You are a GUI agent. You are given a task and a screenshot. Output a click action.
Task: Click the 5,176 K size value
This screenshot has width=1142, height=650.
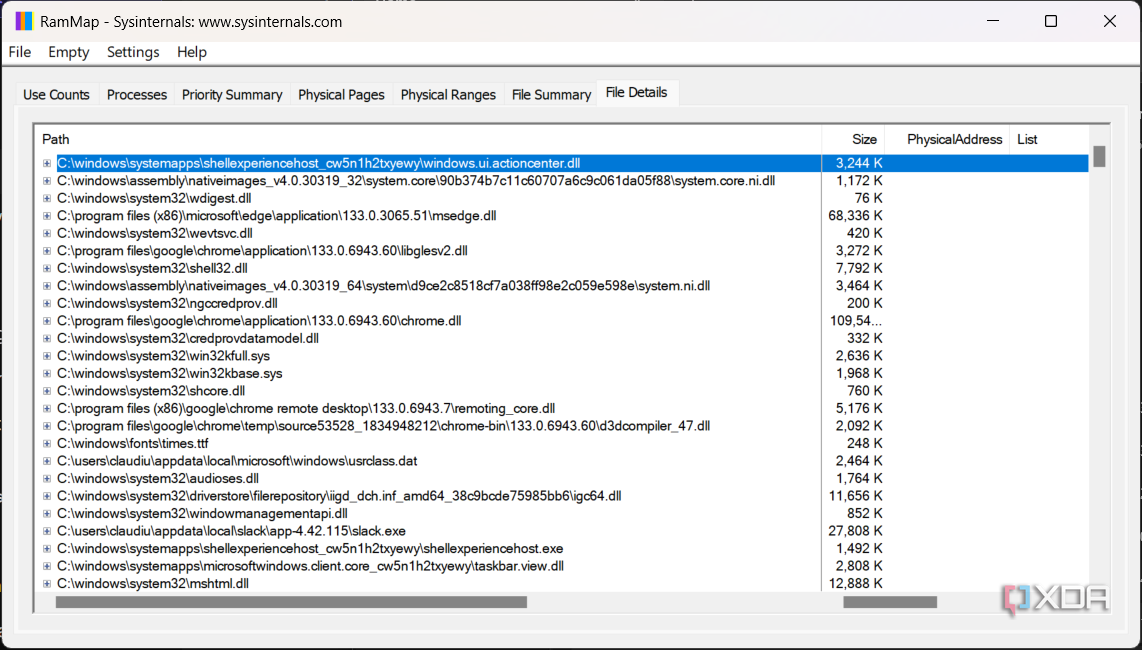[x=859, y=408]
